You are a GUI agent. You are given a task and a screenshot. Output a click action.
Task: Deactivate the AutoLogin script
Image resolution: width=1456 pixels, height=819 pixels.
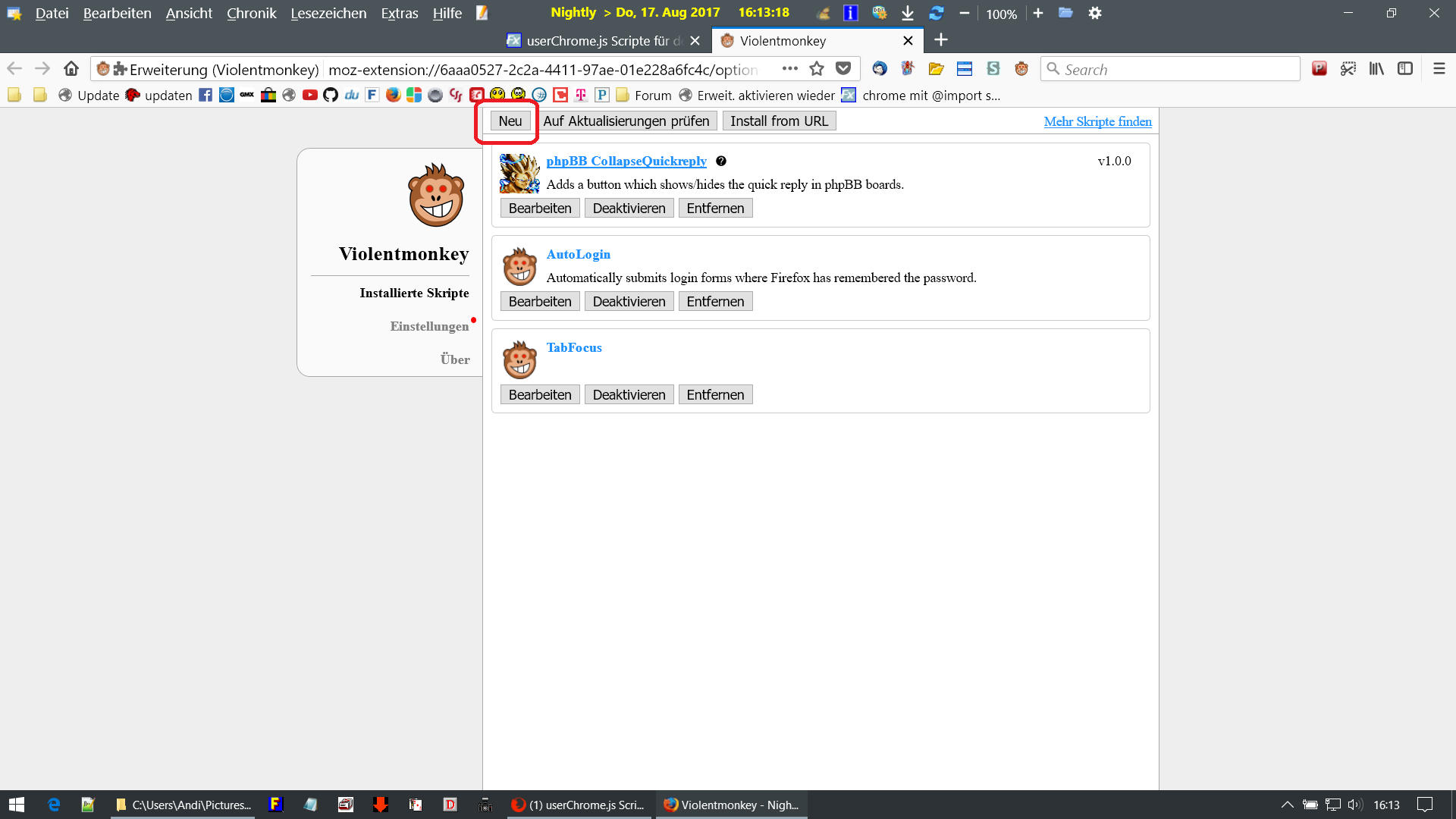point(629,302)
